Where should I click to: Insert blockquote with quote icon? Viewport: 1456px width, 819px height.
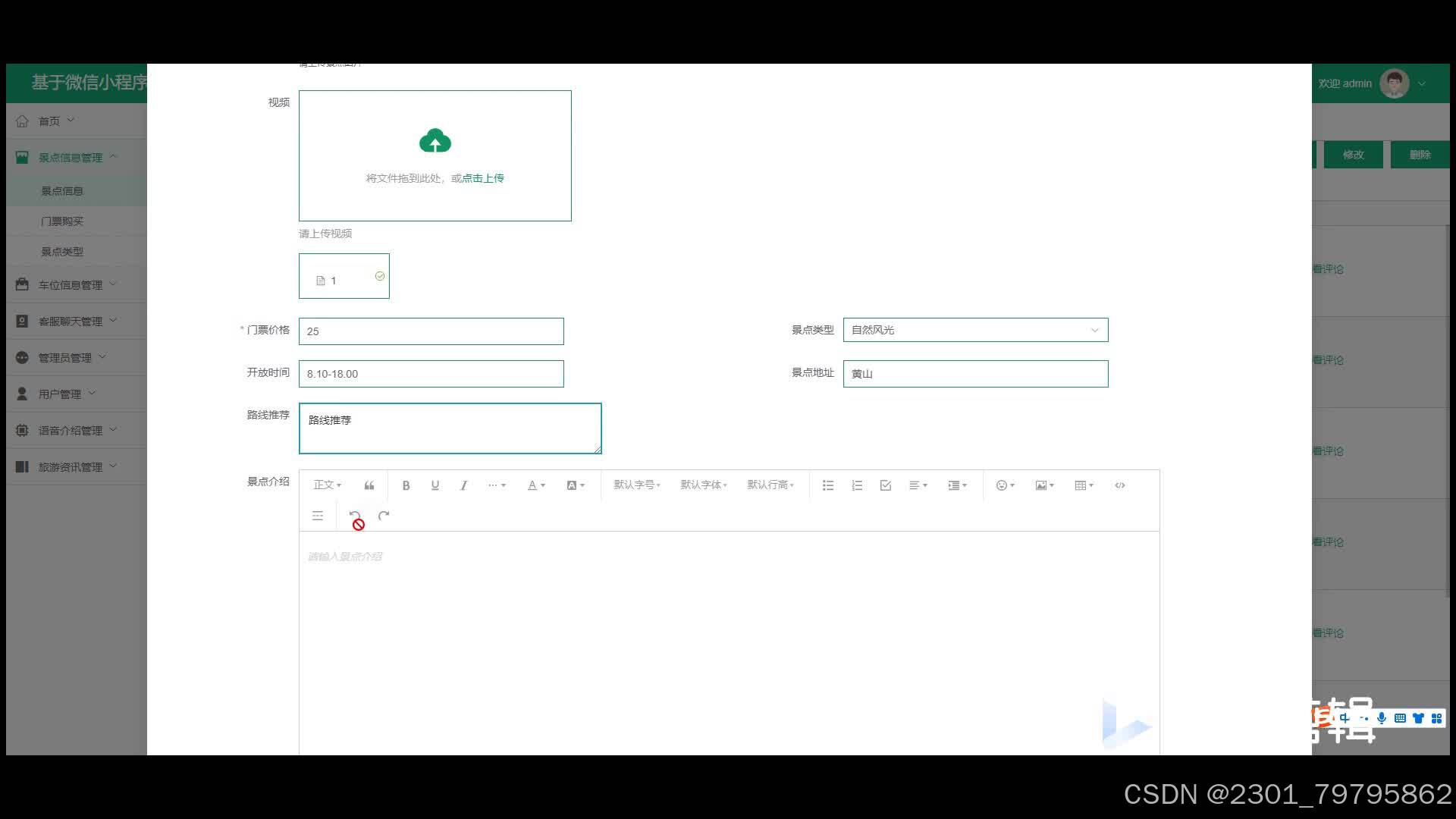[369, 485]
